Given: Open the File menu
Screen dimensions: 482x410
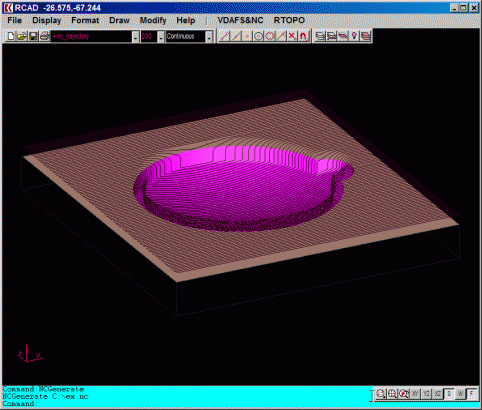Looking at the screenshot, I should (x=15, y=20).
